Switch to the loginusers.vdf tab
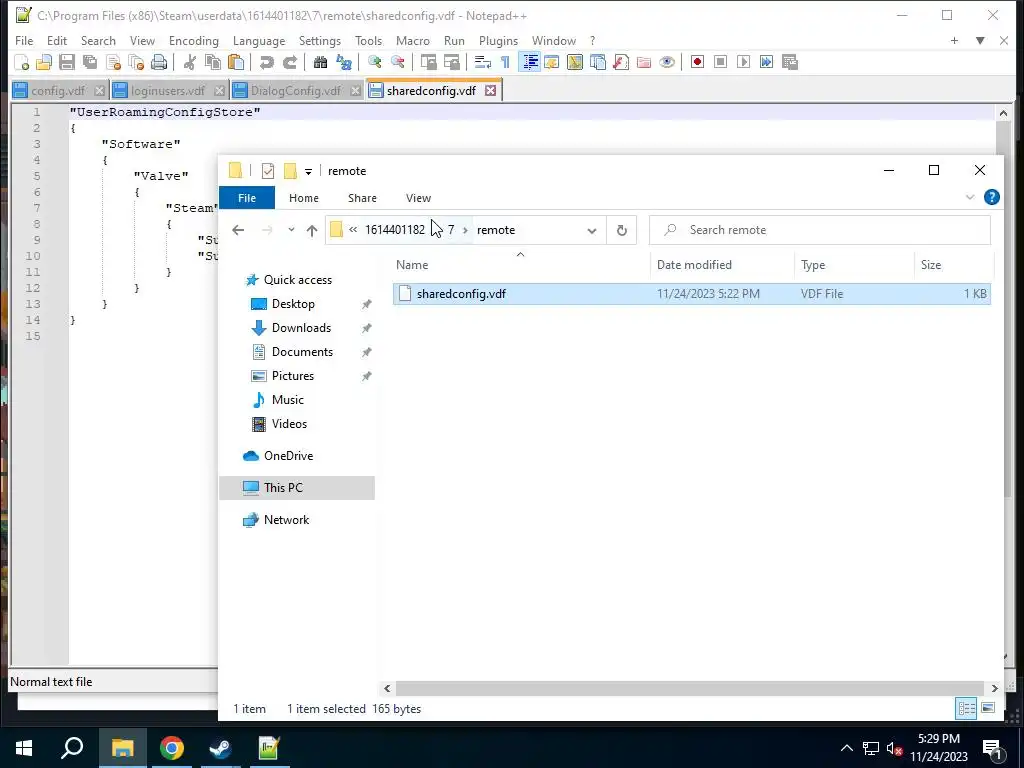1024x768 pixels. [168, 91]
